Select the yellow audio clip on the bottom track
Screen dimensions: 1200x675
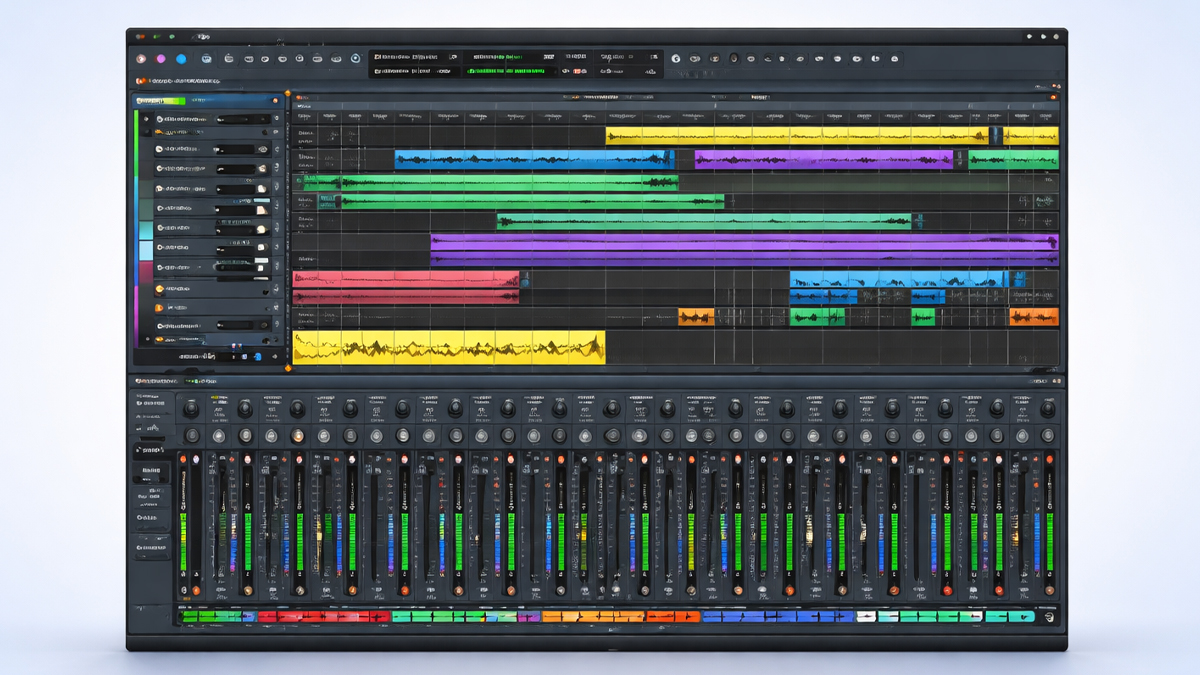coord(448,347)
